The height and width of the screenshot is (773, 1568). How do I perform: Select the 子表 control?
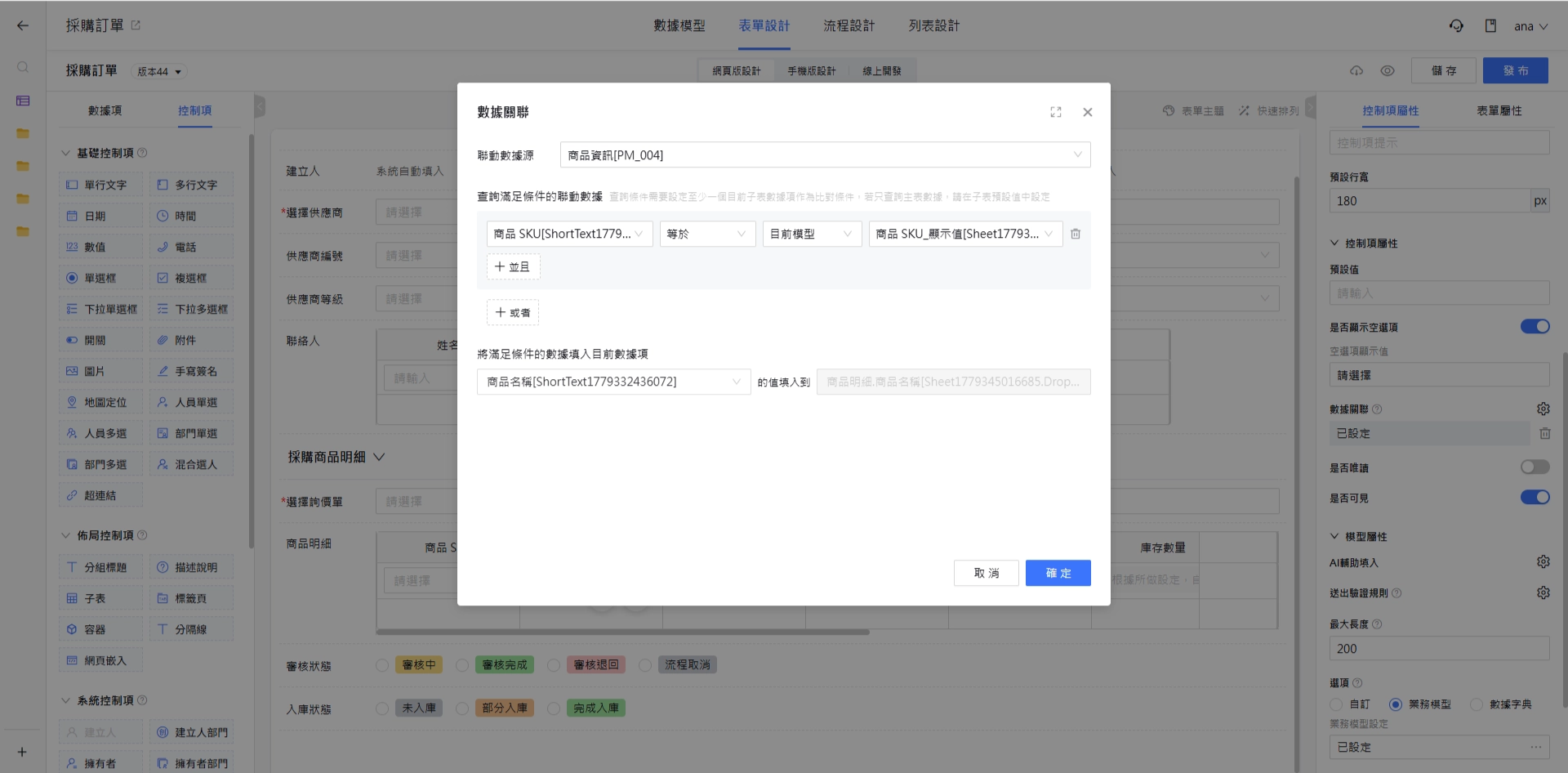pos(100,598)
